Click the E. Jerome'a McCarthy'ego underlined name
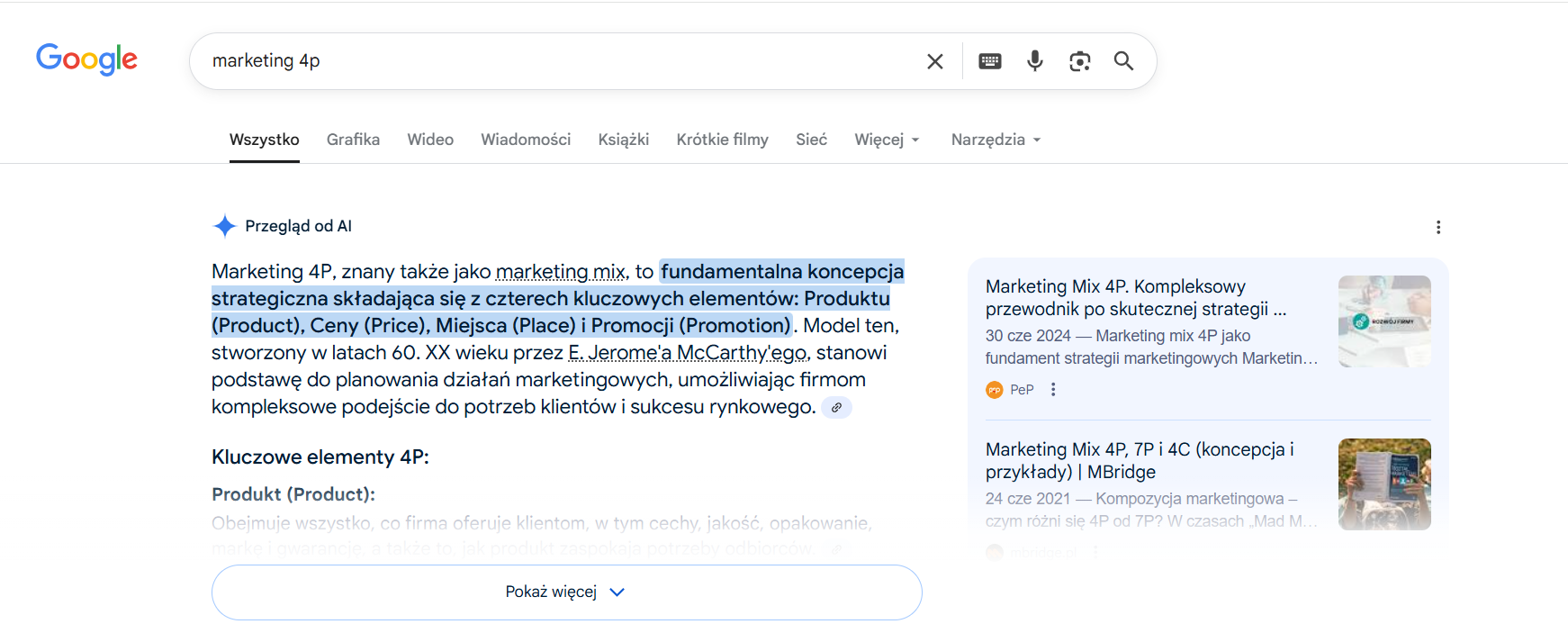 [689, 352]
